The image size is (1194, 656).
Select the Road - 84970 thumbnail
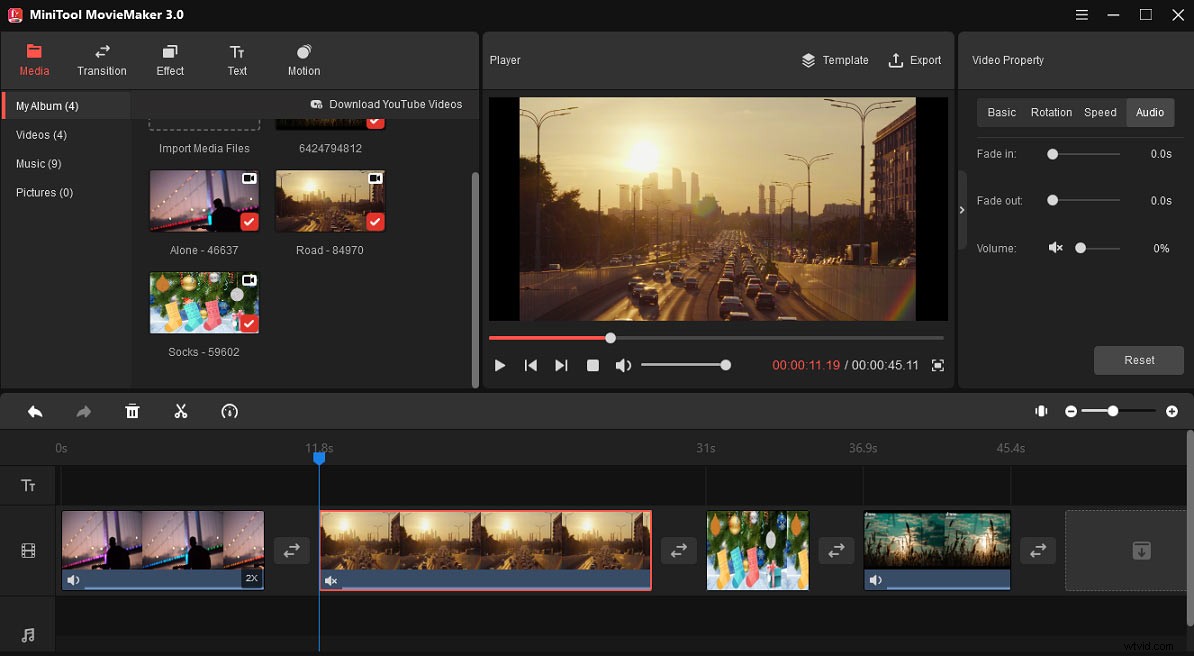click(330, 200)
